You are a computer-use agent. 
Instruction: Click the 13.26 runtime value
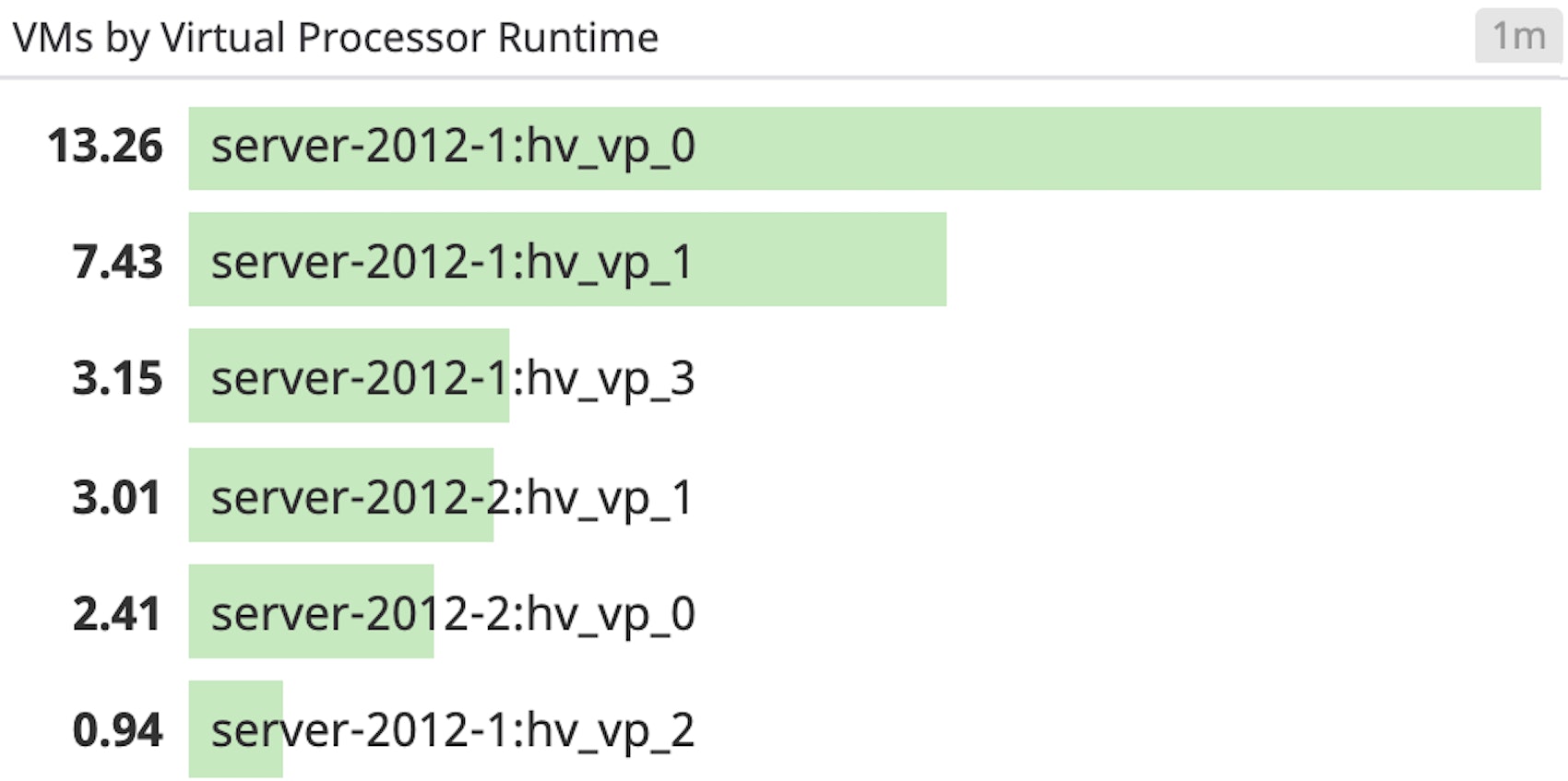point(105,147)
